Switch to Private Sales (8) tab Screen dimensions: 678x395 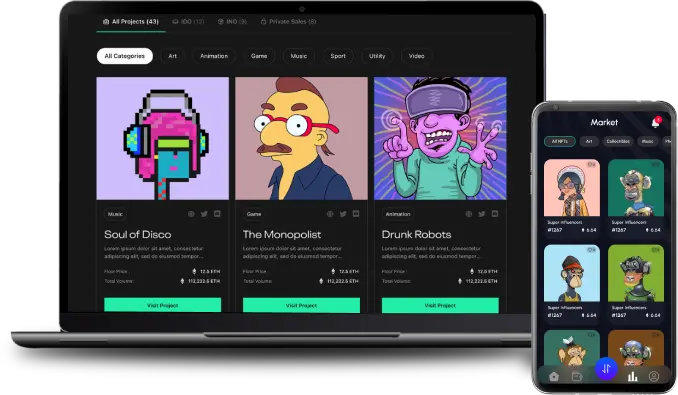[288, 22]
